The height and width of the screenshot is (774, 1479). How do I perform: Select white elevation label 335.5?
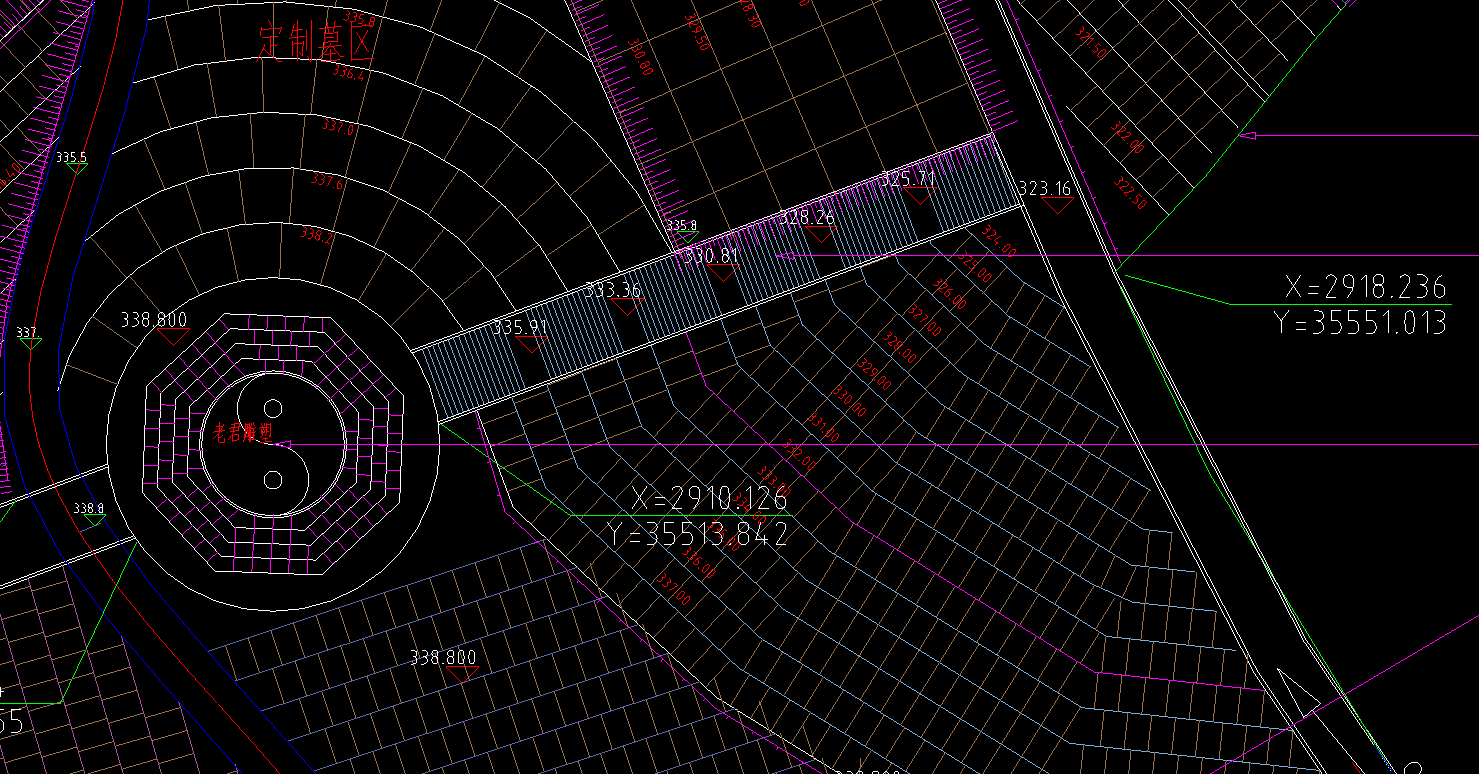71,158
